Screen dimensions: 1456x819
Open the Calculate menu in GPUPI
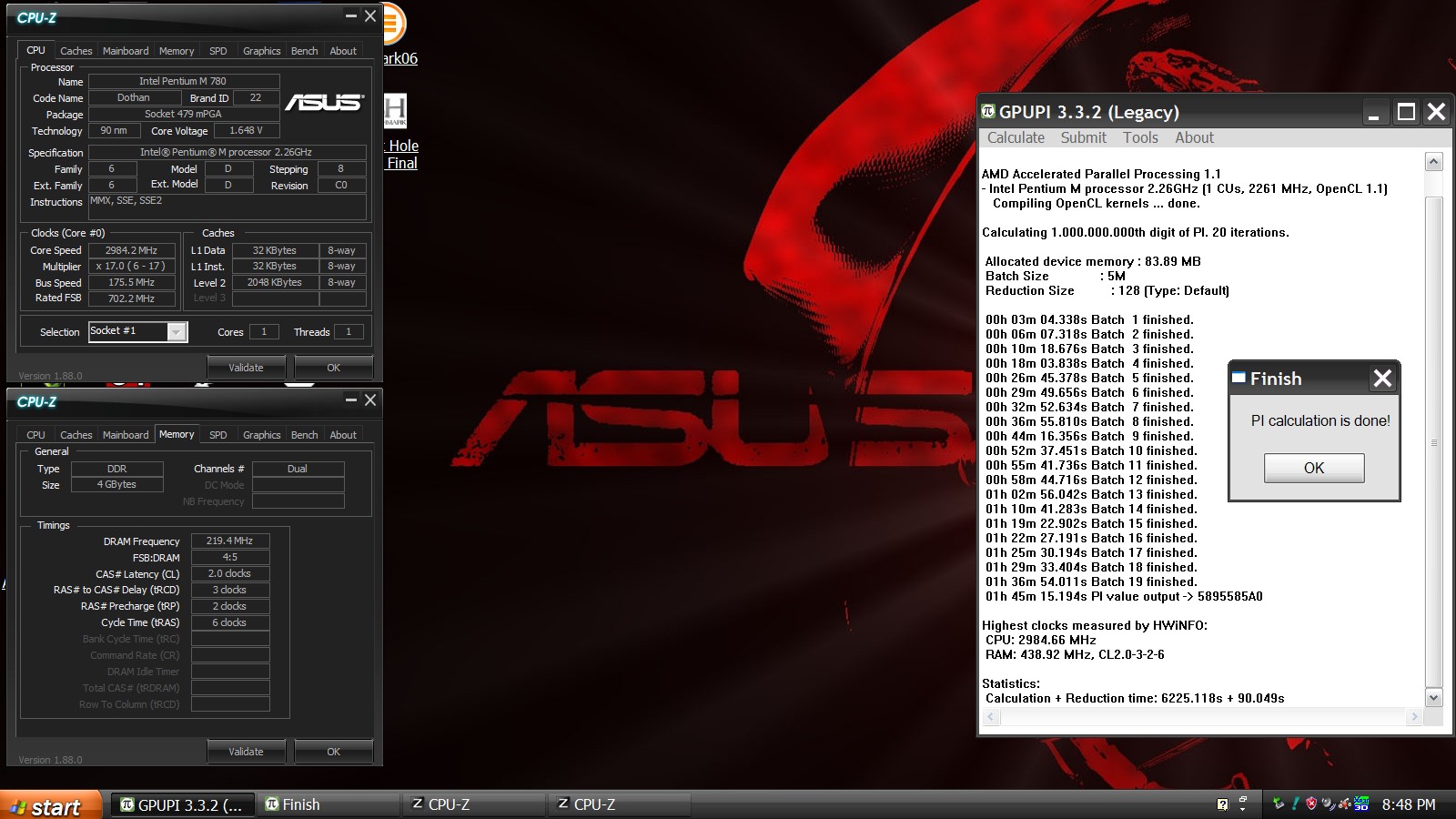click(x=1016, y=137)
